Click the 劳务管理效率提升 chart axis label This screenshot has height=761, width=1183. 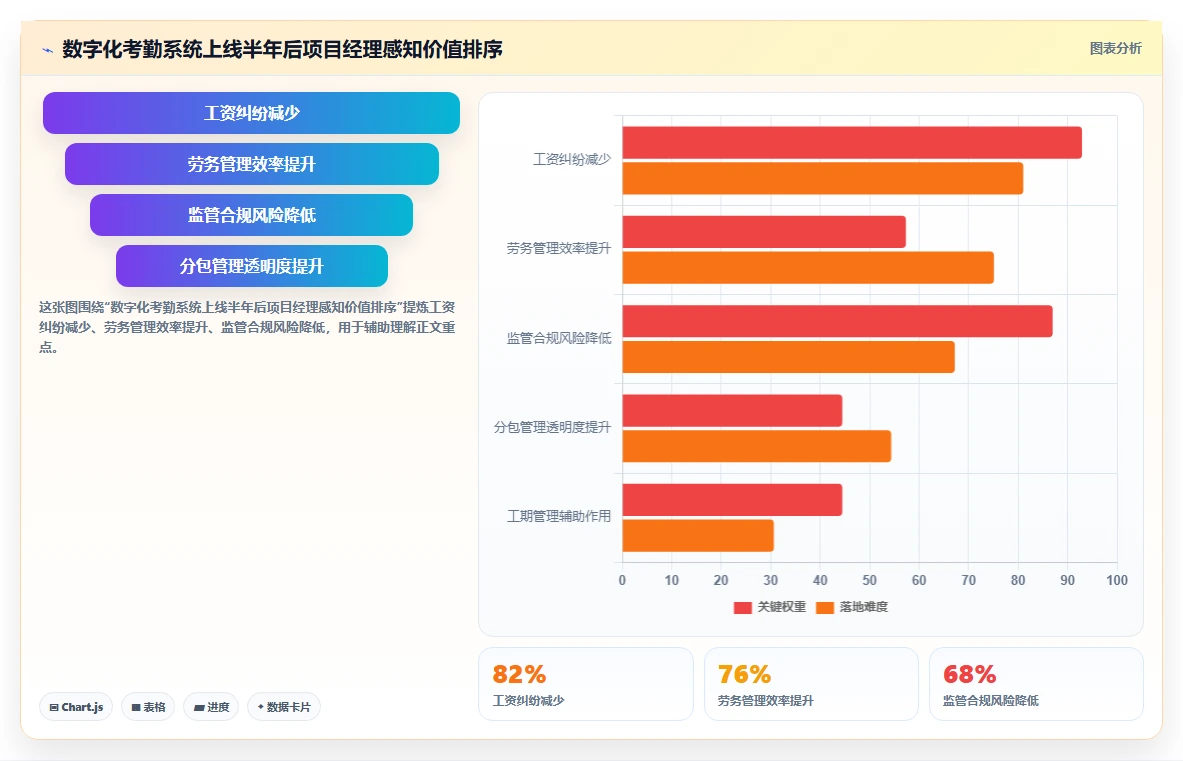click(559, 248)
